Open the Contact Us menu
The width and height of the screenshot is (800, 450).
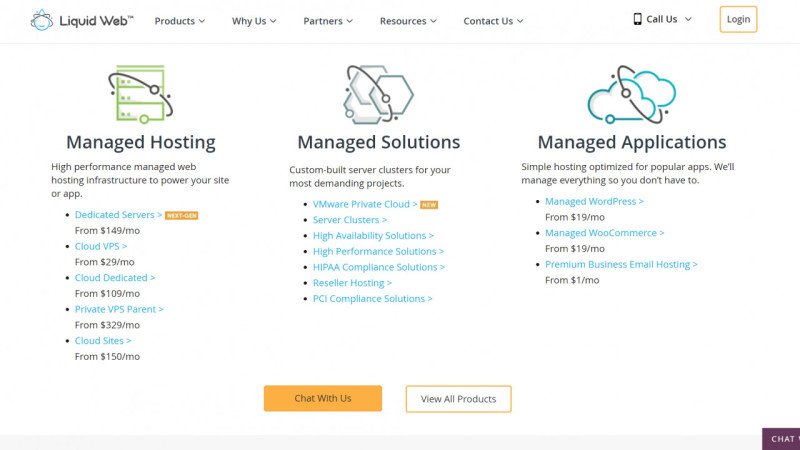coord(494,21)
